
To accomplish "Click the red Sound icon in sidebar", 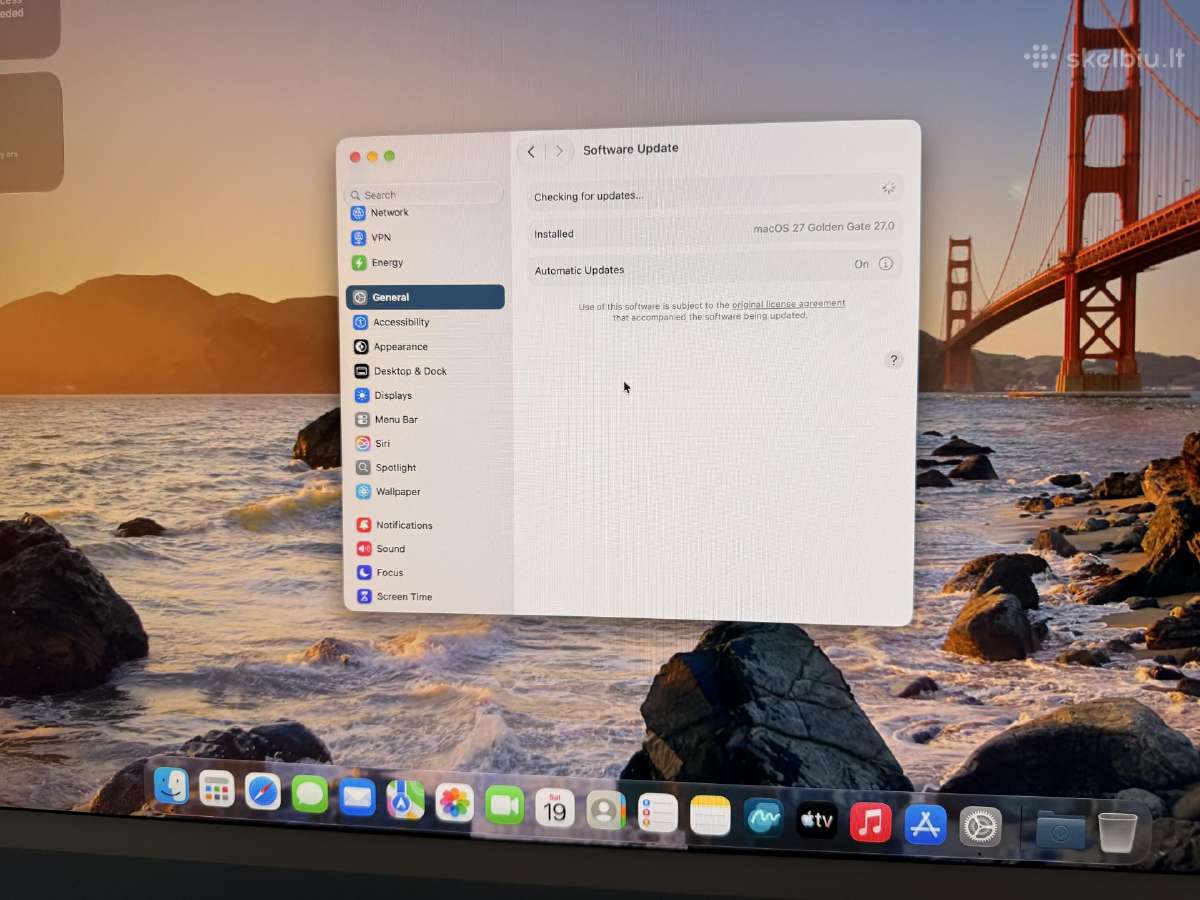I will click(364, 549).
